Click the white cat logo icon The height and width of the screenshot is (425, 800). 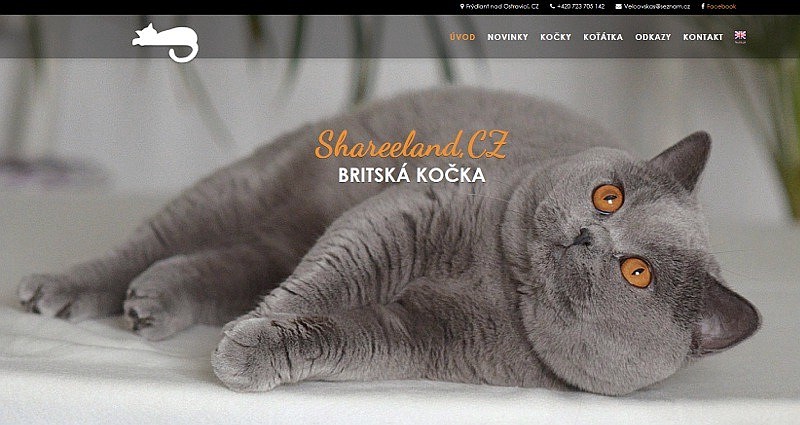pos(165,43)
